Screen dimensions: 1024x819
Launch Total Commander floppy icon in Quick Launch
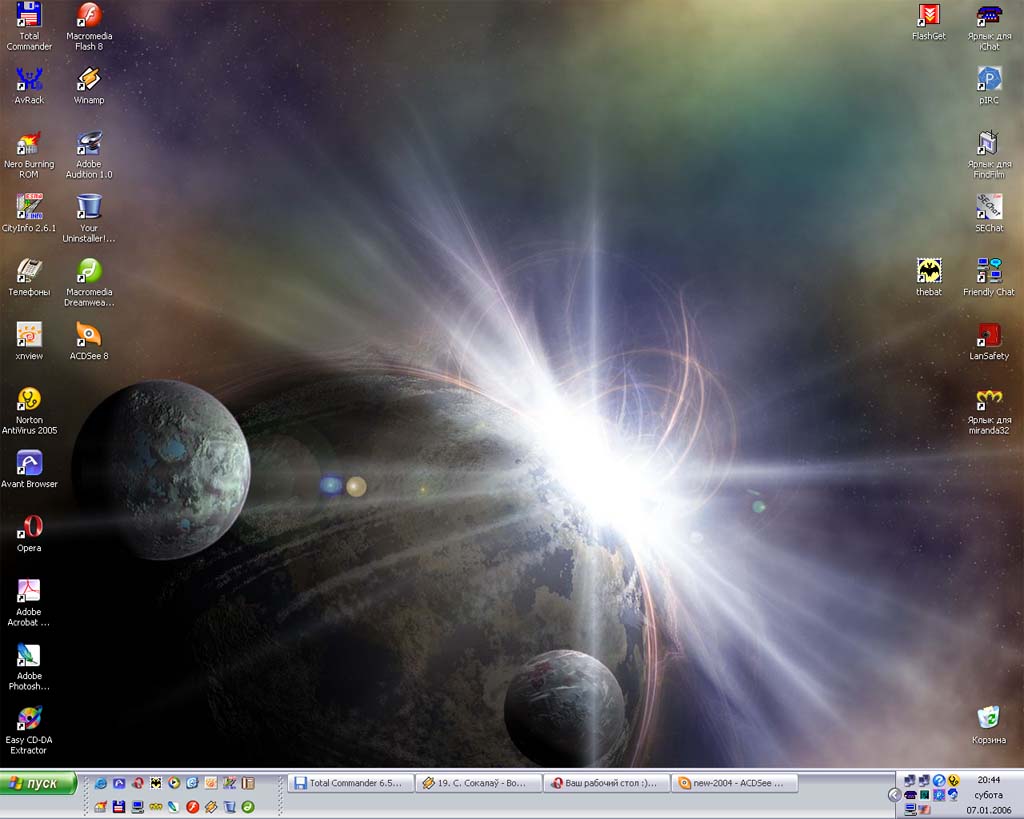119,807
